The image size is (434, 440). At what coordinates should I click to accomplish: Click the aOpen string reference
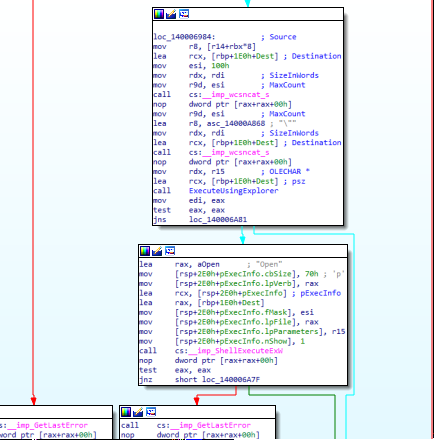pos(208,264)
